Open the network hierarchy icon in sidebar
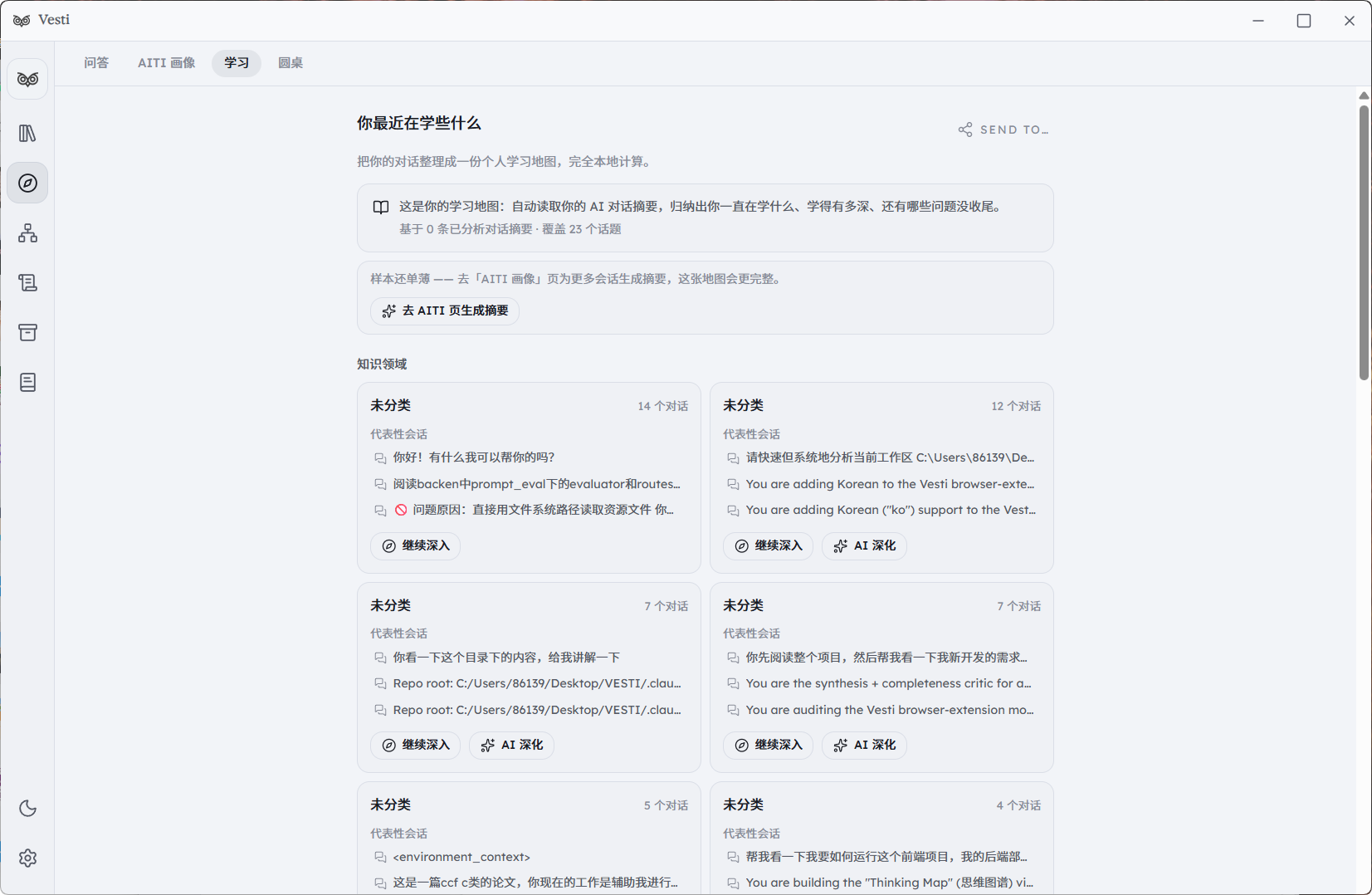The image size is (1372, 895). [x=27, y=232]
